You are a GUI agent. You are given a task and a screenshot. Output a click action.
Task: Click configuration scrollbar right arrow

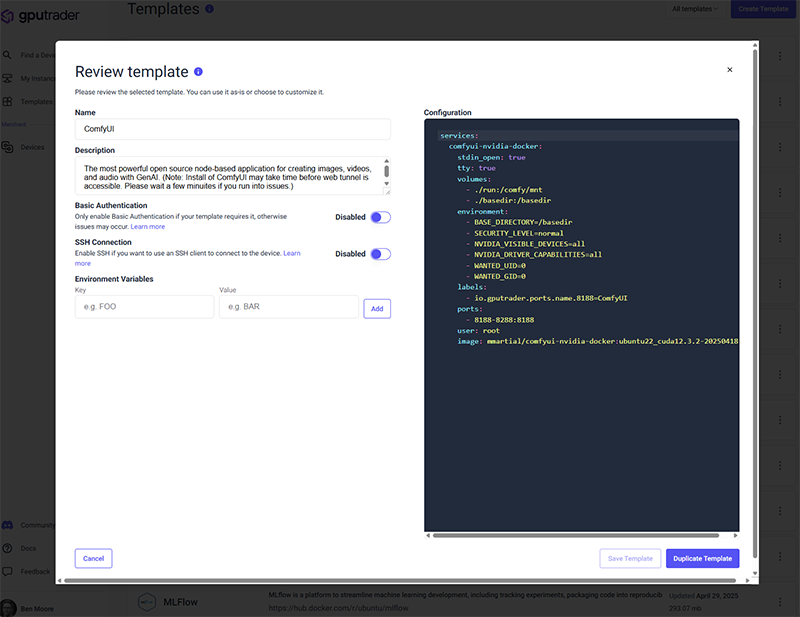pyautogui.click(x=735, y=535)
